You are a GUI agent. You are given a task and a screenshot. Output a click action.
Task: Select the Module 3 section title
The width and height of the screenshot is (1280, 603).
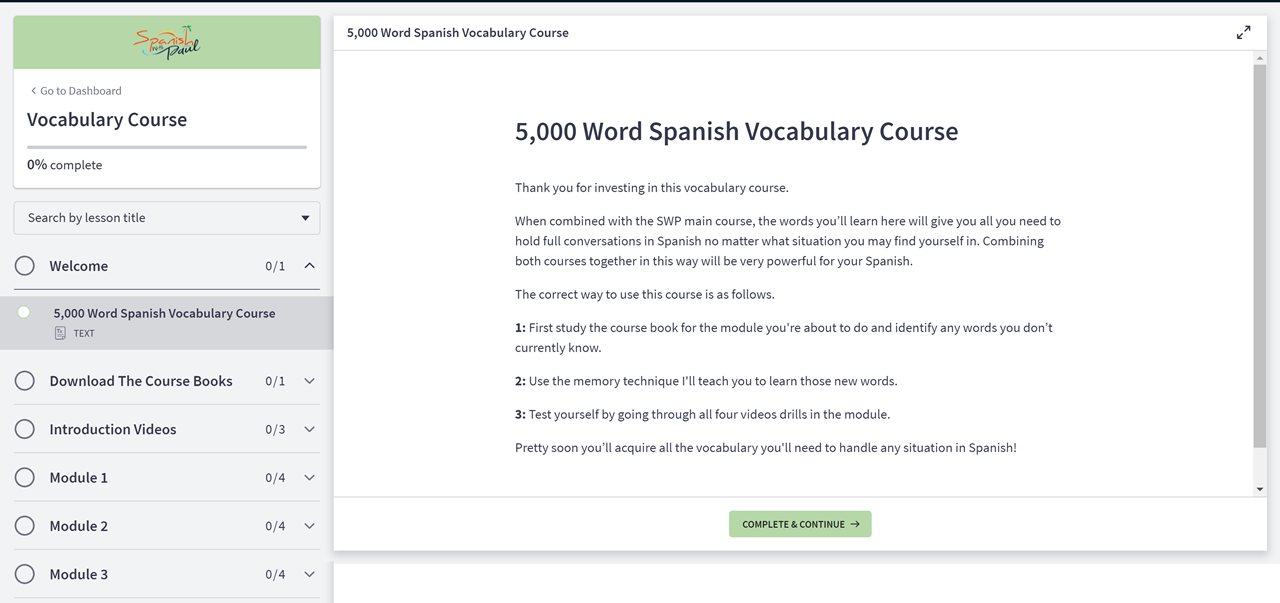(x=79, y=574)
